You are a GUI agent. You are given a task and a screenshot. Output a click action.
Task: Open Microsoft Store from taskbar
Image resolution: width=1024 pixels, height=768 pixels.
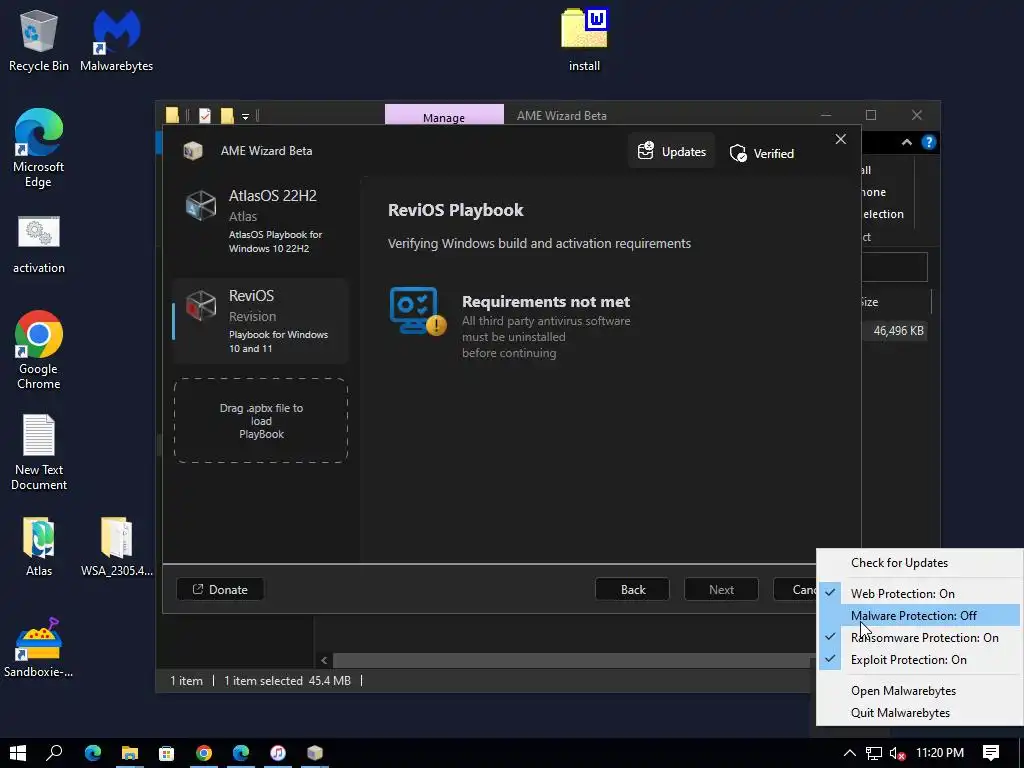tap(167, 753)
